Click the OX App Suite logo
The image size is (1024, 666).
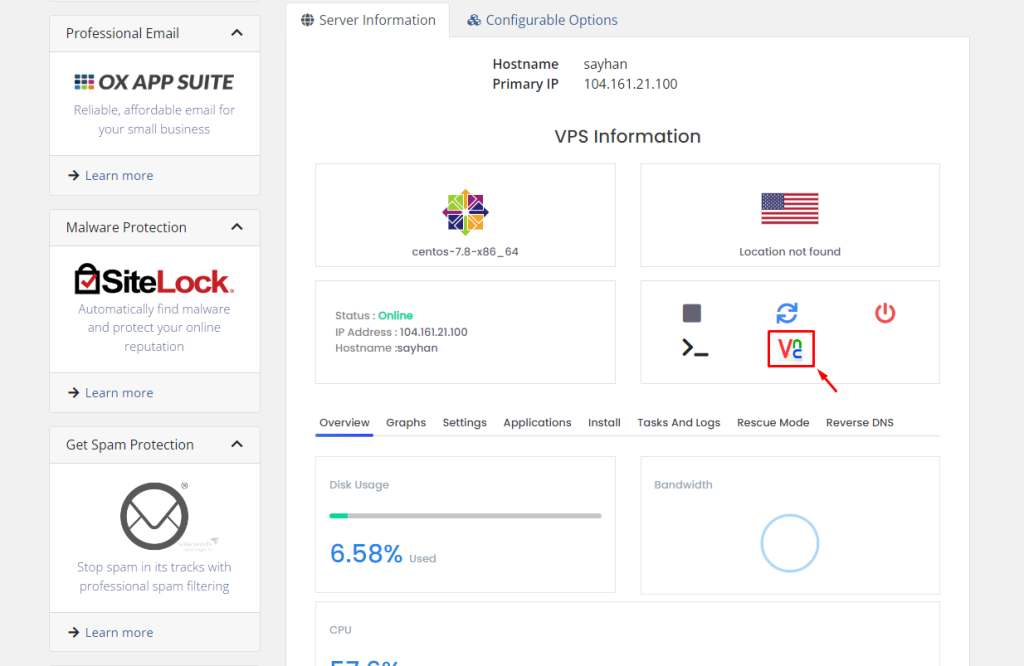(154, 82)
